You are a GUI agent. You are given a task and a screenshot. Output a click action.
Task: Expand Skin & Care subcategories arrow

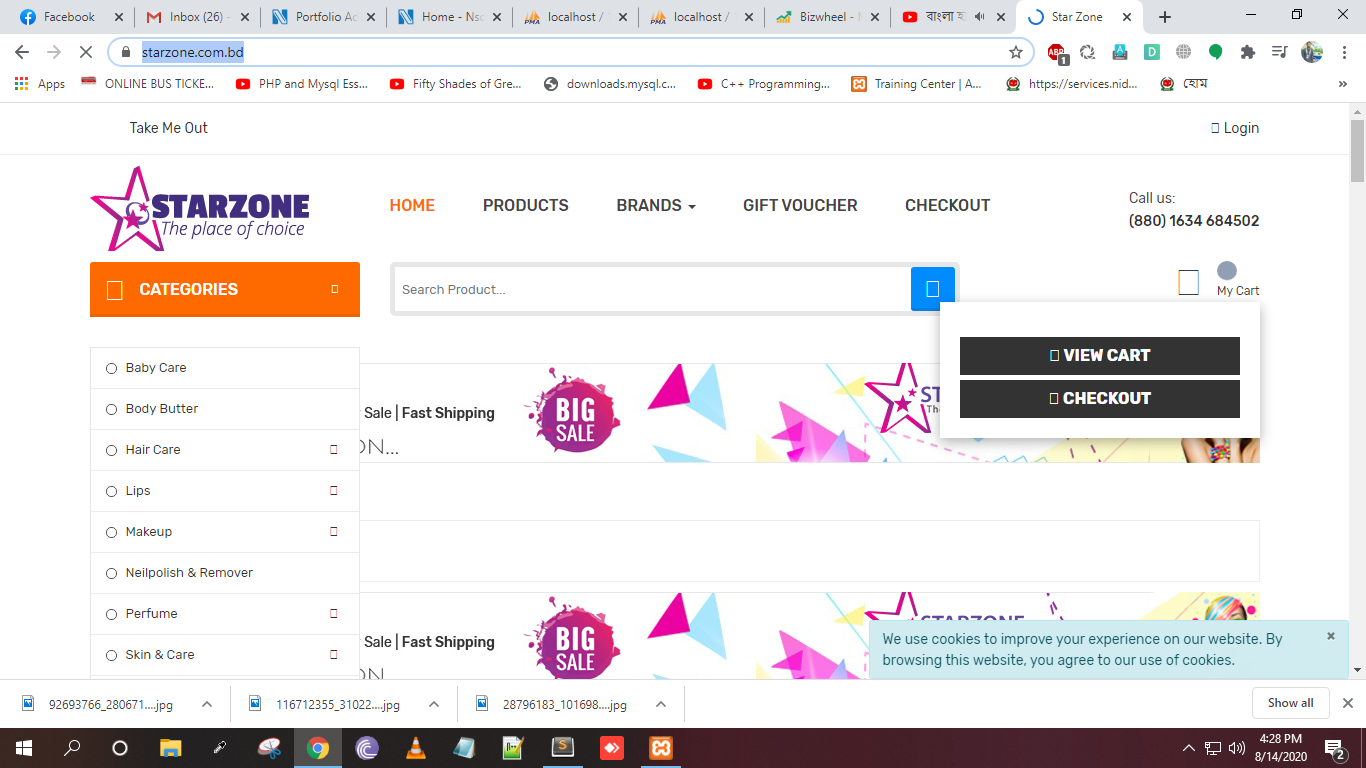pyautogui.click(x=334, y=655)
